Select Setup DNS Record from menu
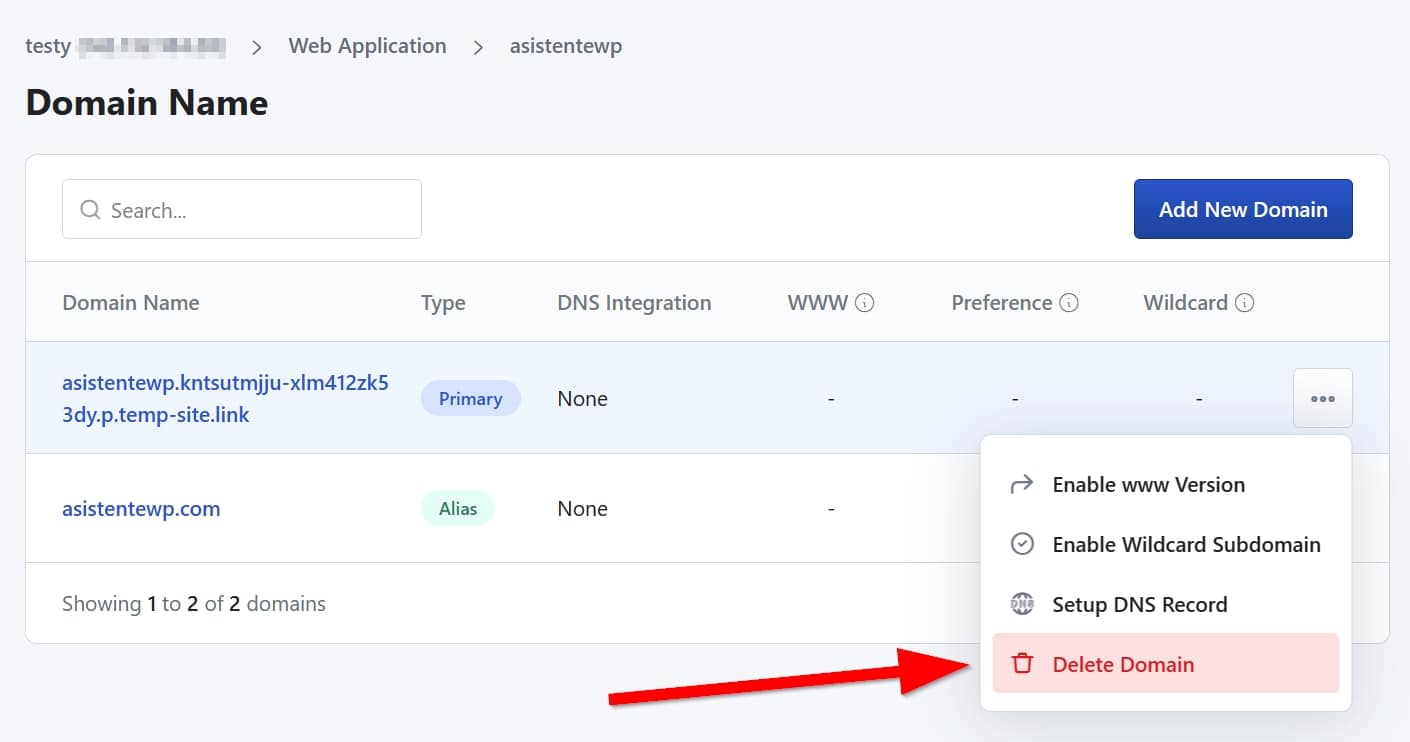 click(x=1139, y=604)
